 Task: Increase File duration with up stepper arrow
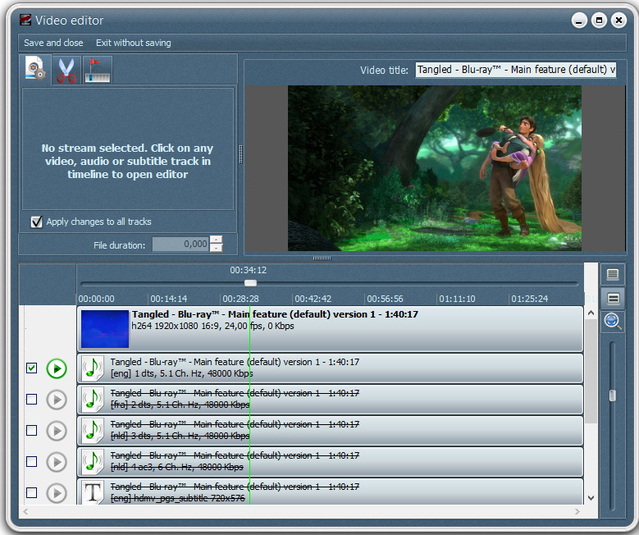pos(216,240)
